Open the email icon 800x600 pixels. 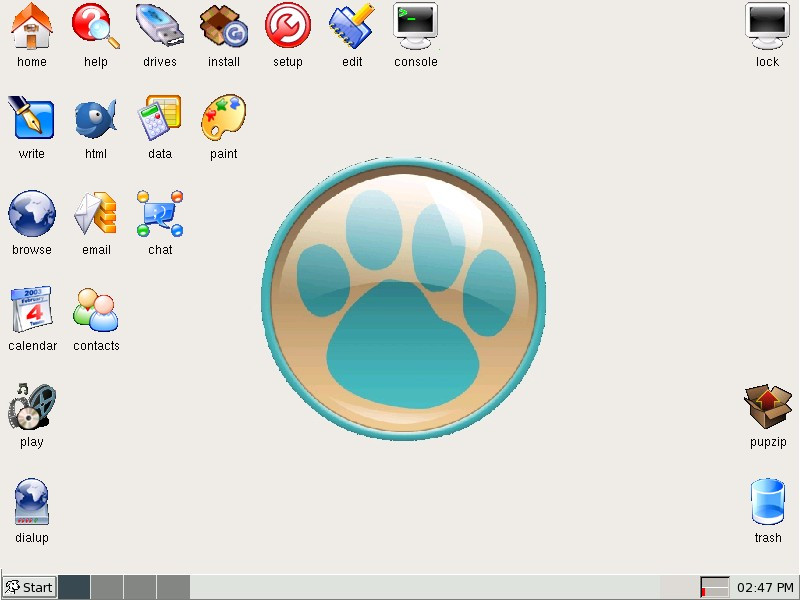pos(95,214)
